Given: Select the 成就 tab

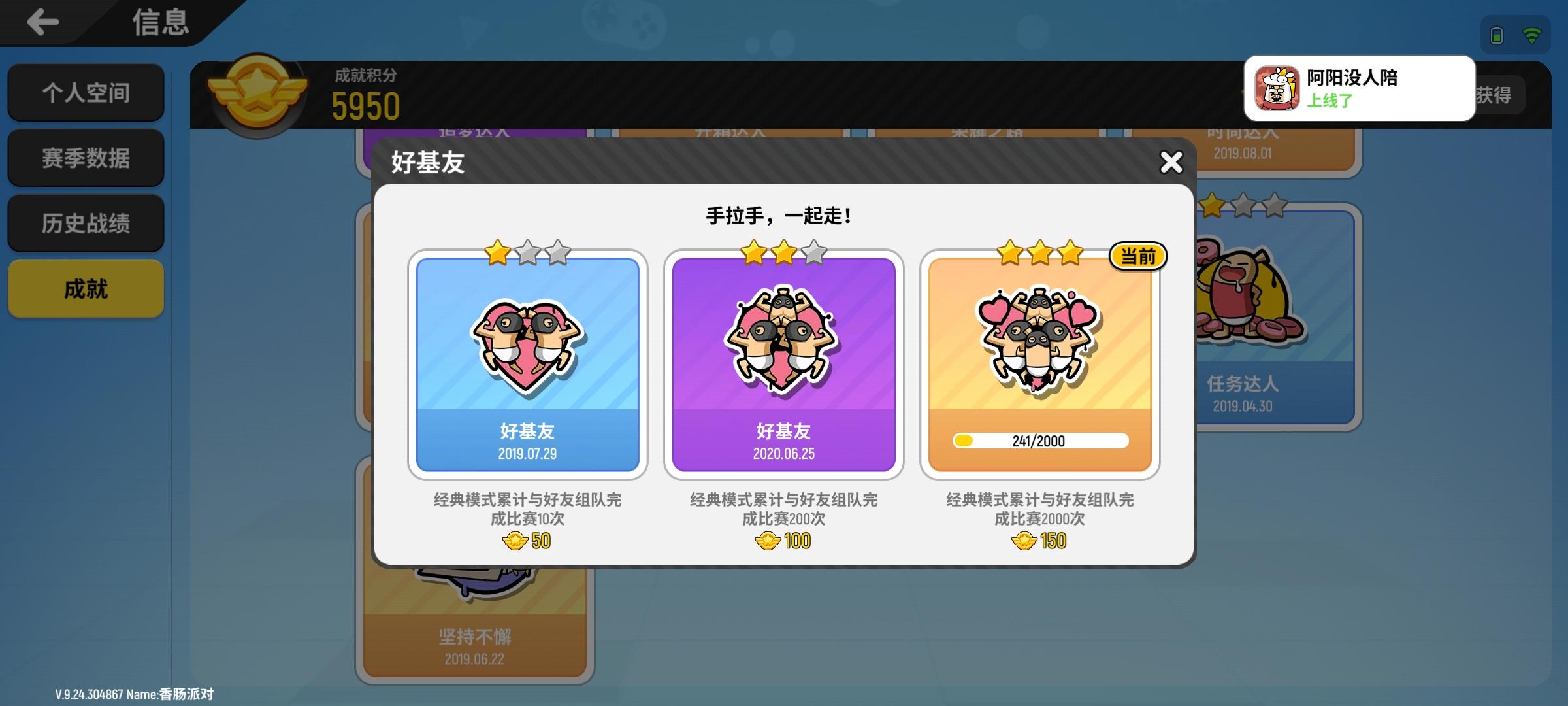Looking at the screenshot, I should coord(86,288).
